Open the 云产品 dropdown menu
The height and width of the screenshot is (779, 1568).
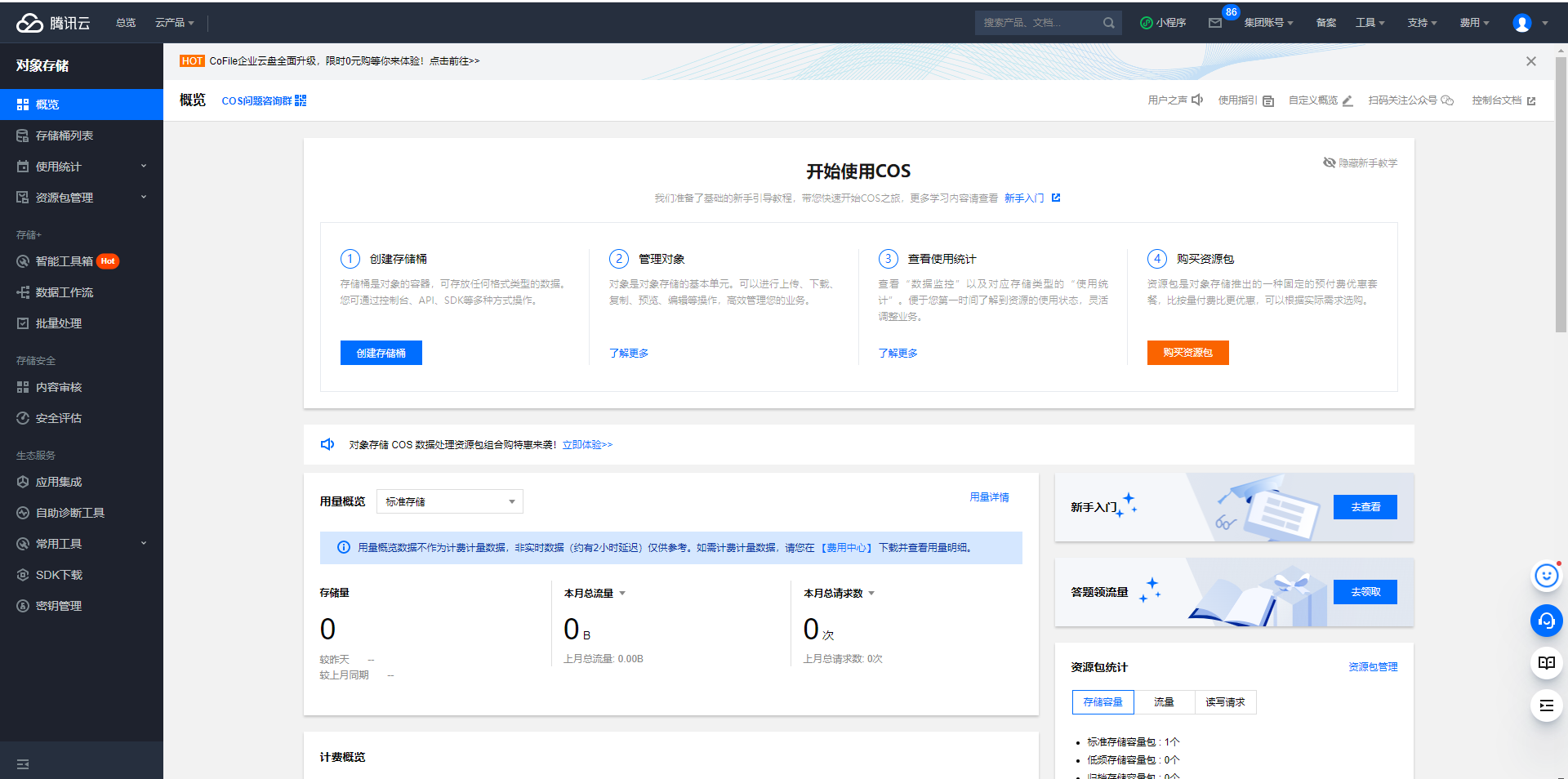175,23
